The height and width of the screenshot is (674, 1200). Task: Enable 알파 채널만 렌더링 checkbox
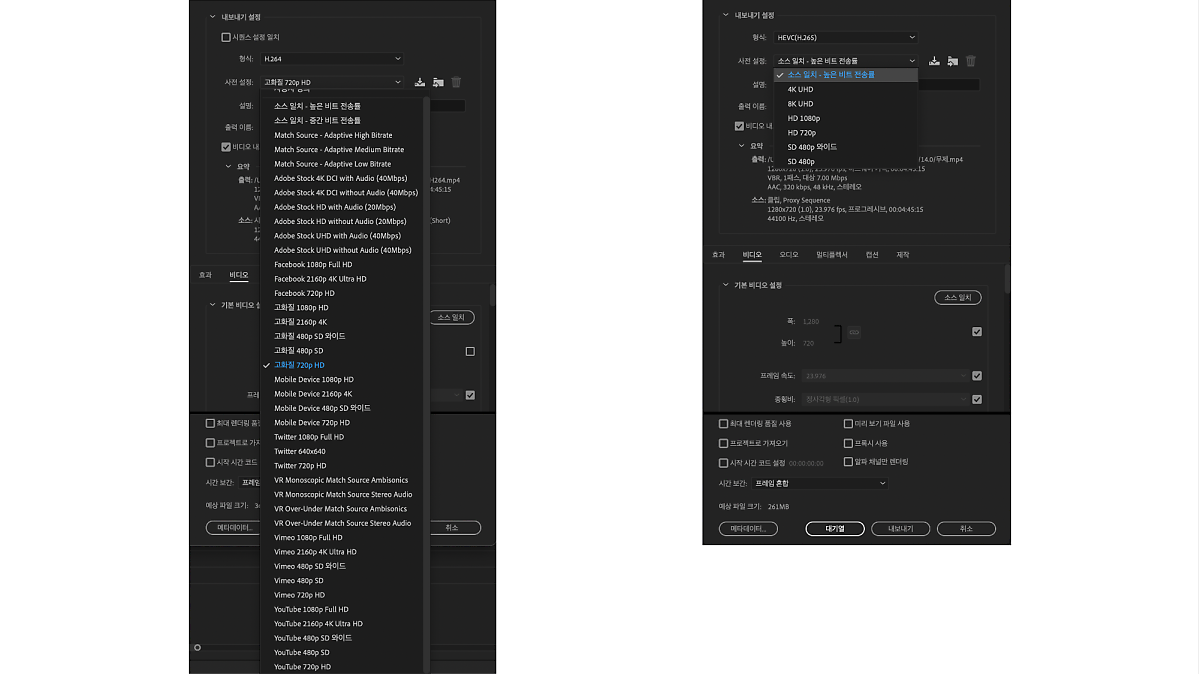pyautogui.click(x=848, y=462)
